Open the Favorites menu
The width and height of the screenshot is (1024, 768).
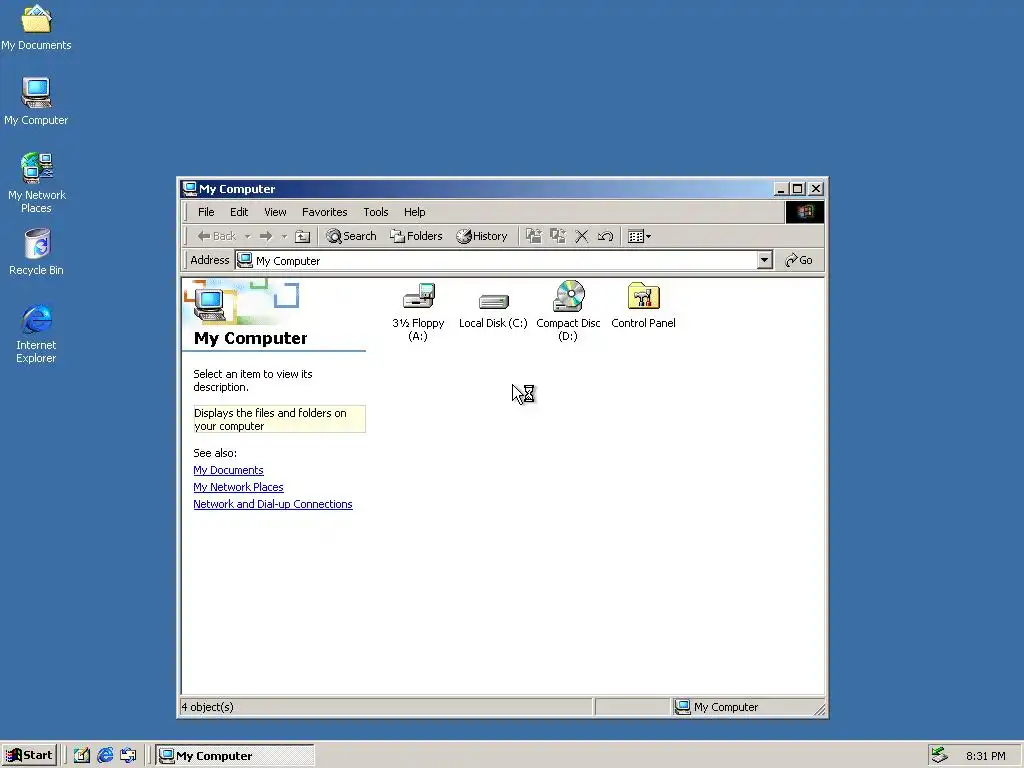[325, 212]
